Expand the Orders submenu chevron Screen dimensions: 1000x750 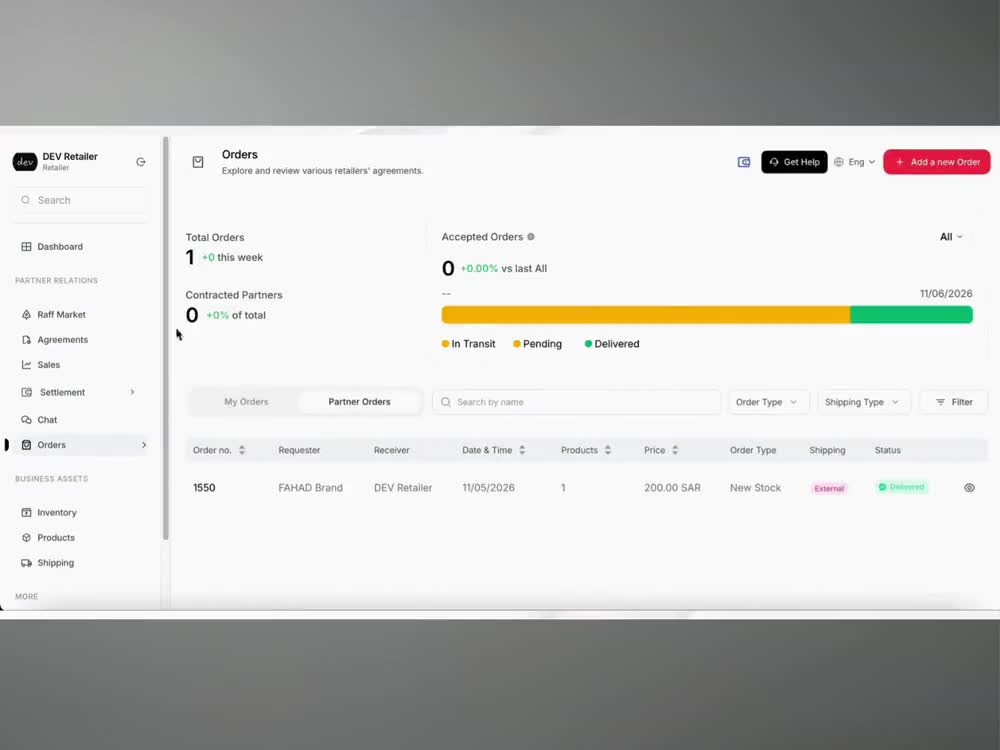pyautogui.click(x=144, y=445)
